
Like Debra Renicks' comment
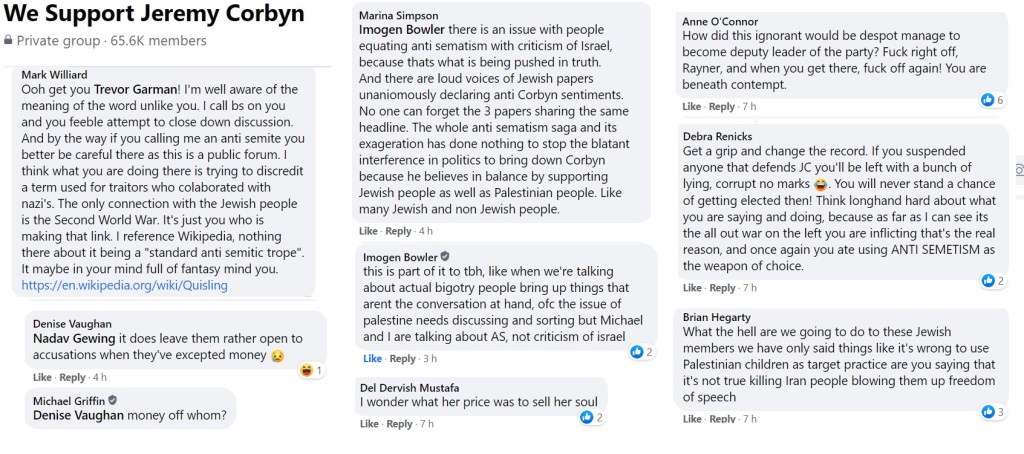pos(692,287)
